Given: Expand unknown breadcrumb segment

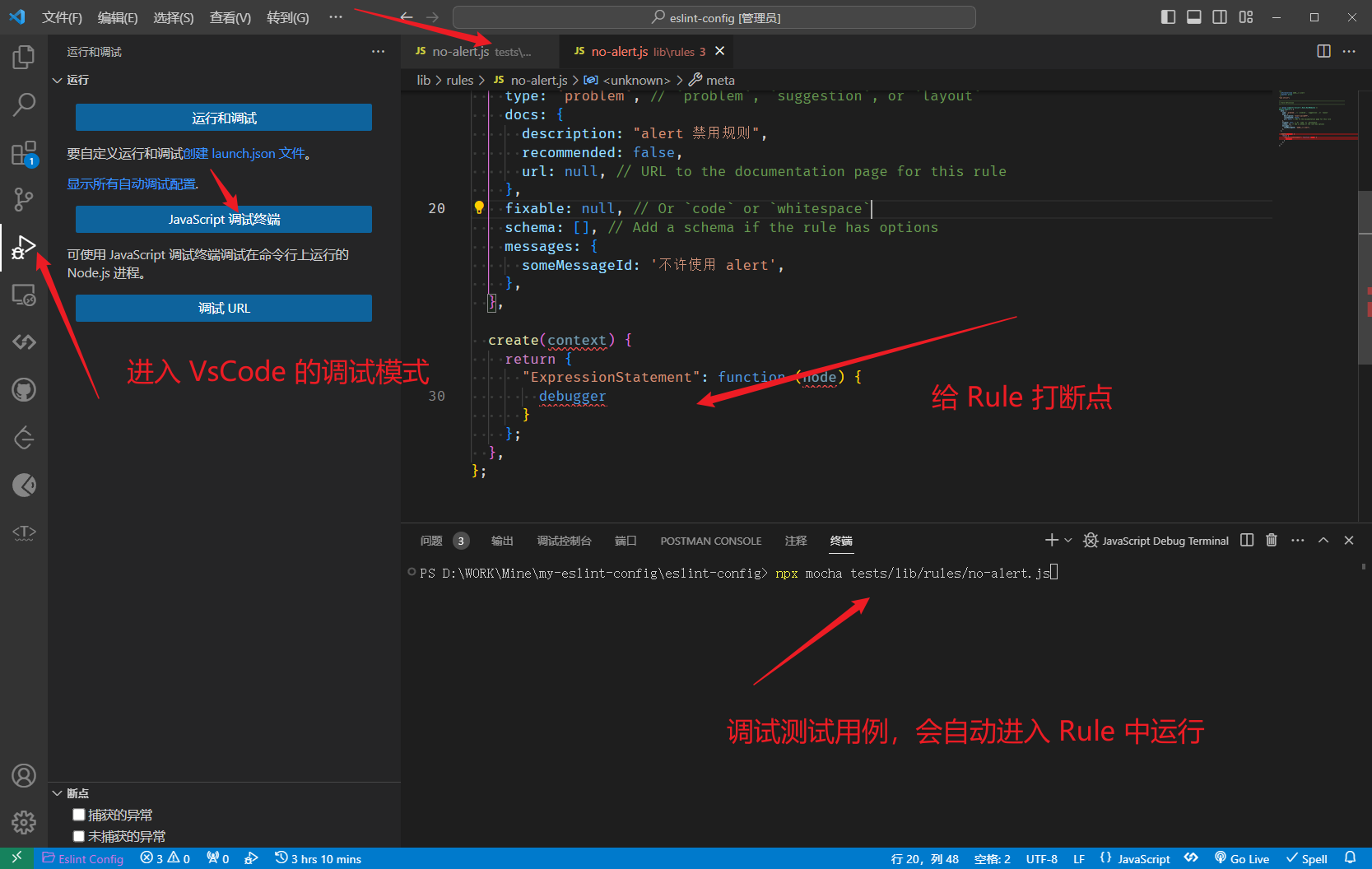Looking at the screenshot, I should (628, 80).
